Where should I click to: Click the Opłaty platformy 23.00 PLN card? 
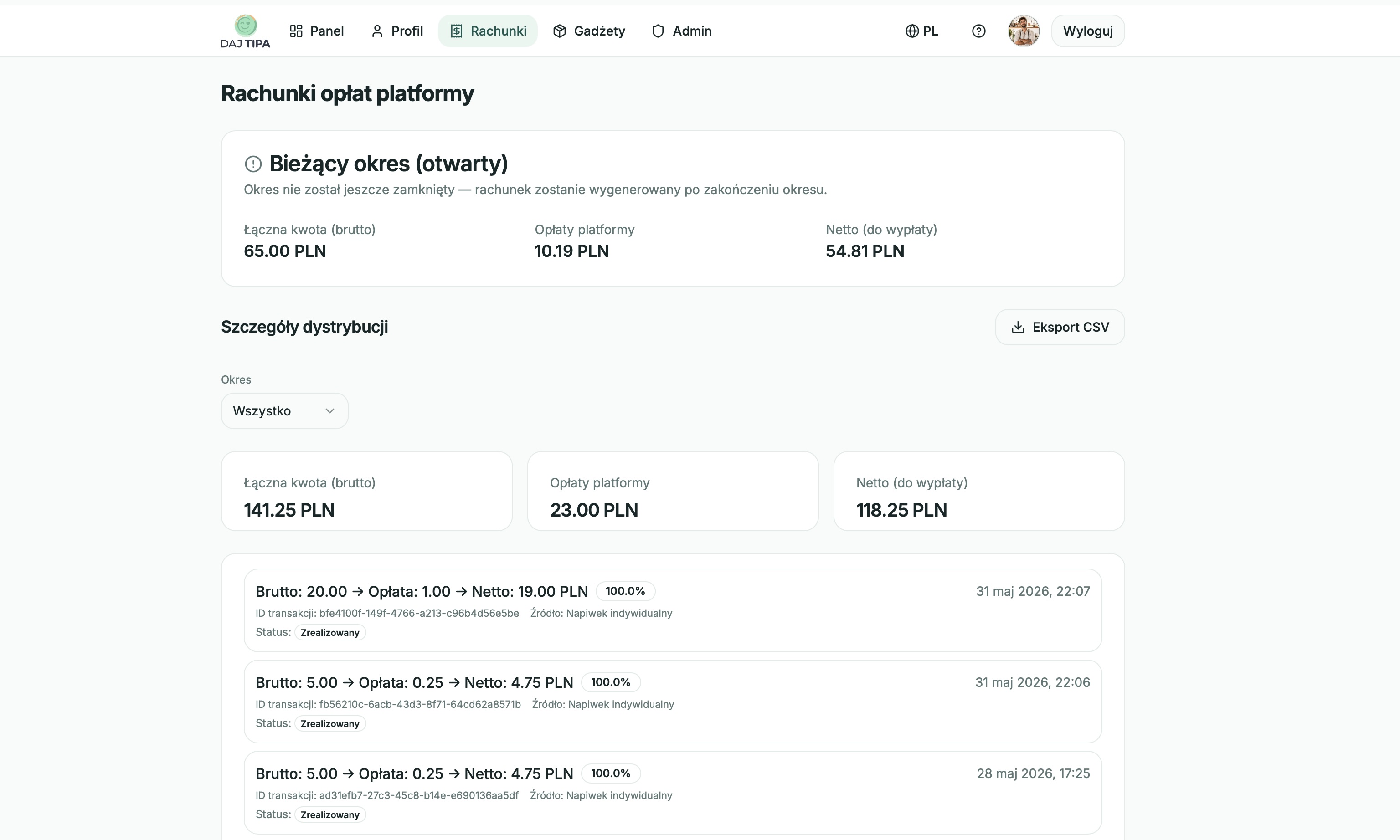[673, 491]
